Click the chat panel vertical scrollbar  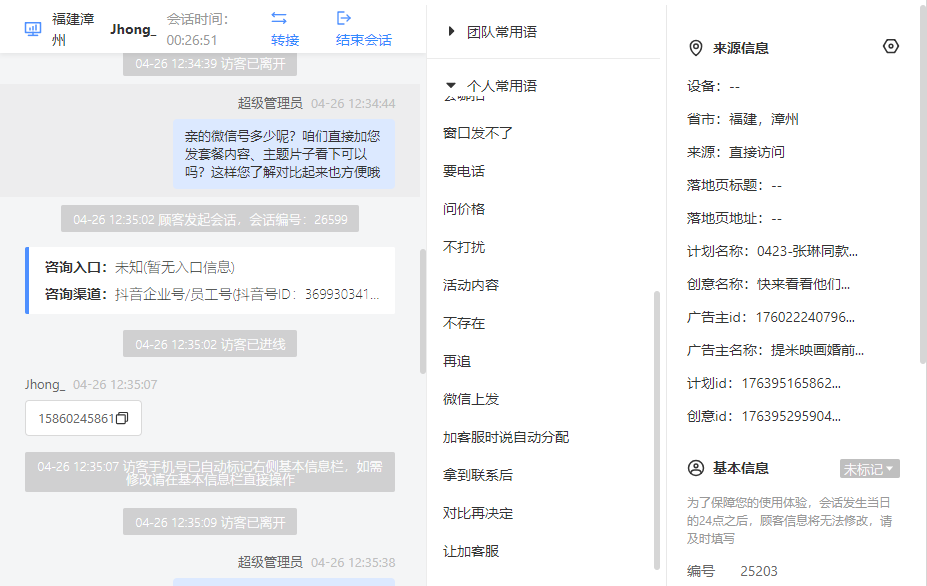click(x=423, y=312)
